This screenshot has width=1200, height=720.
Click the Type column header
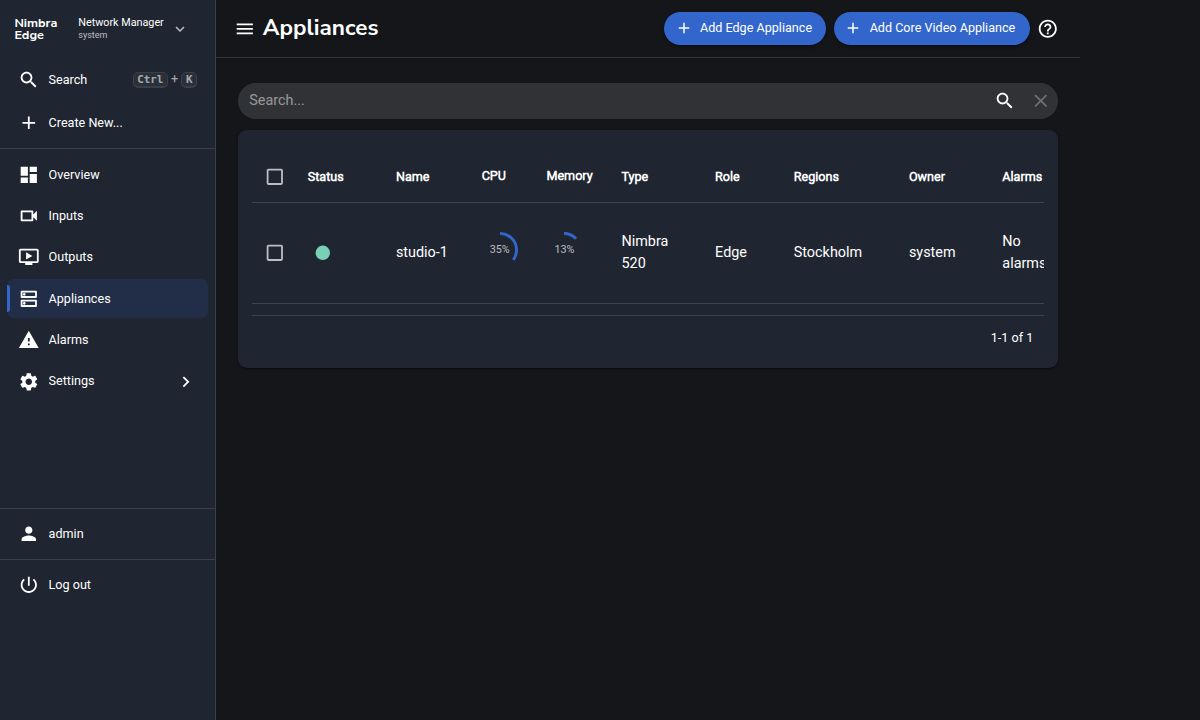point(635,177)
